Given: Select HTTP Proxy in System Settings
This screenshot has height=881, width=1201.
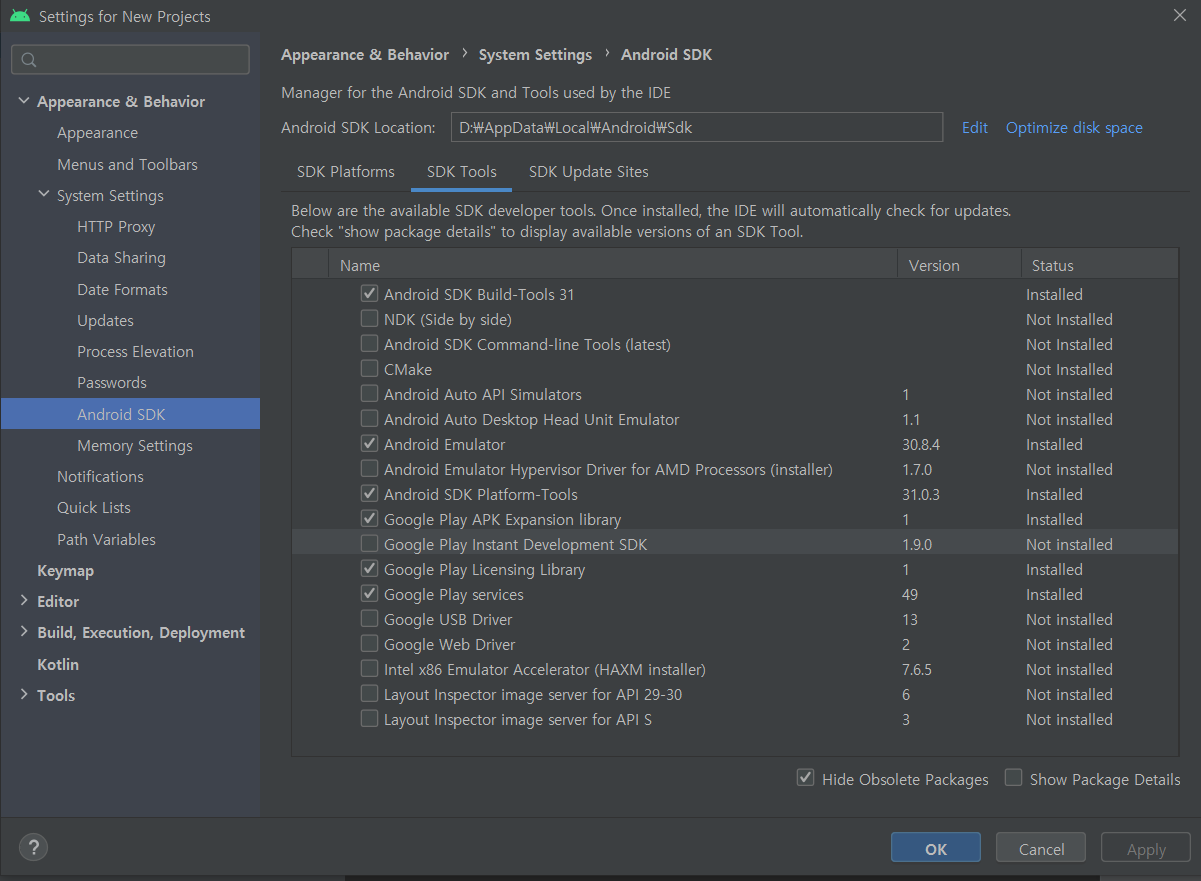Looking at the screenshot, I should point(116,226).
